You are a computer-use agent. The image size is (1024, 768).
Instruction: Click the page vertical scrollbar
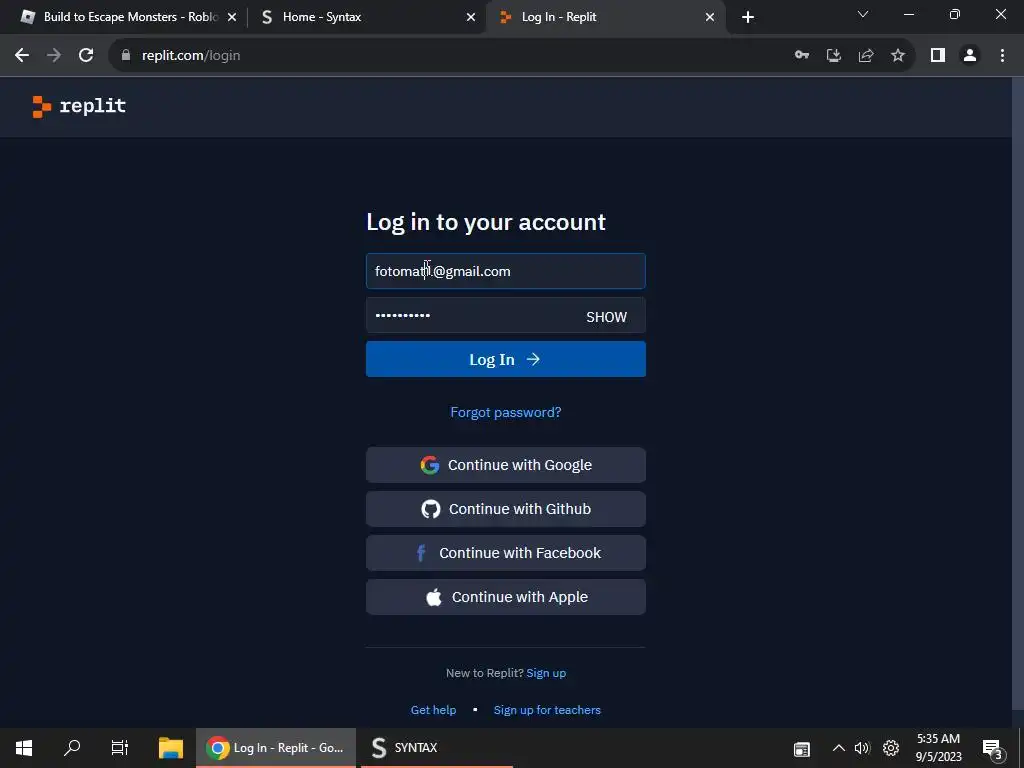(x=1018, y=392)
